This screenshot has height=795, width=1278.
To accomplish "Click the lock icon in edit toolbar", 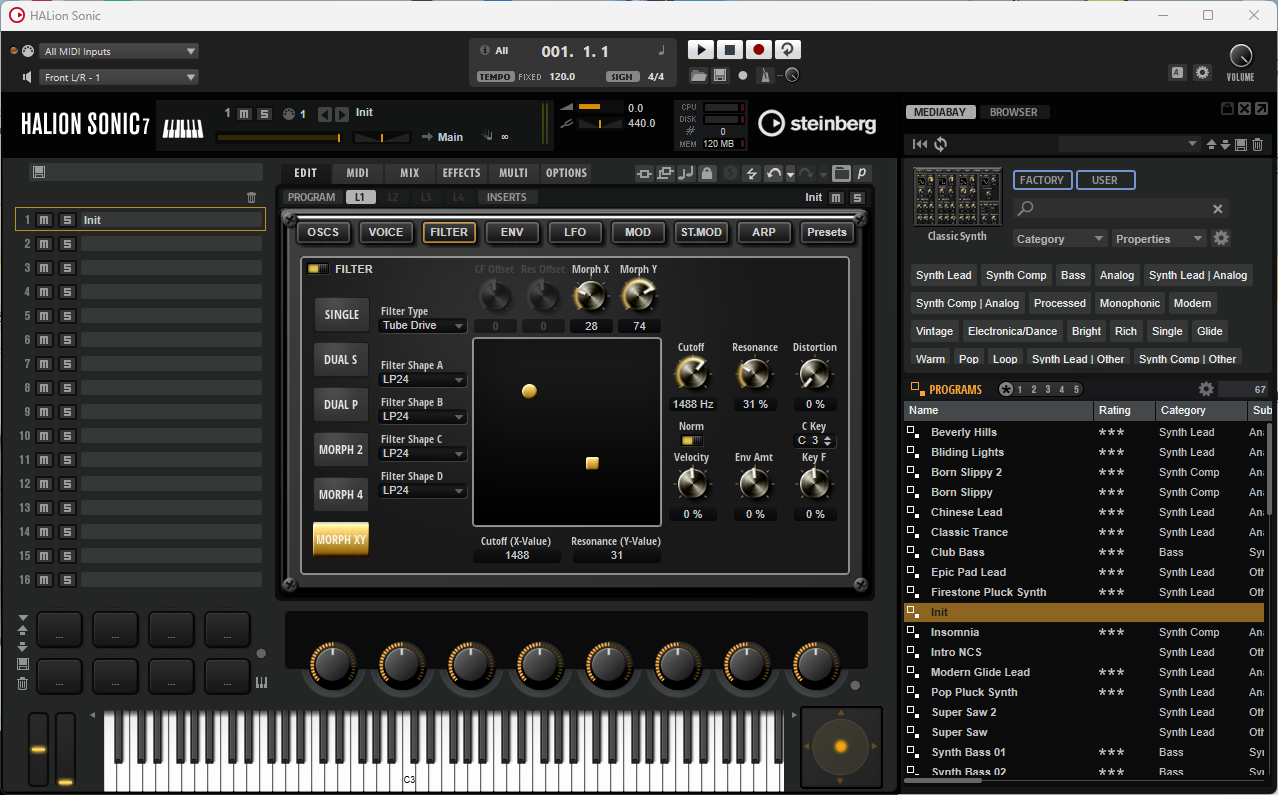I will coord(707,173).
